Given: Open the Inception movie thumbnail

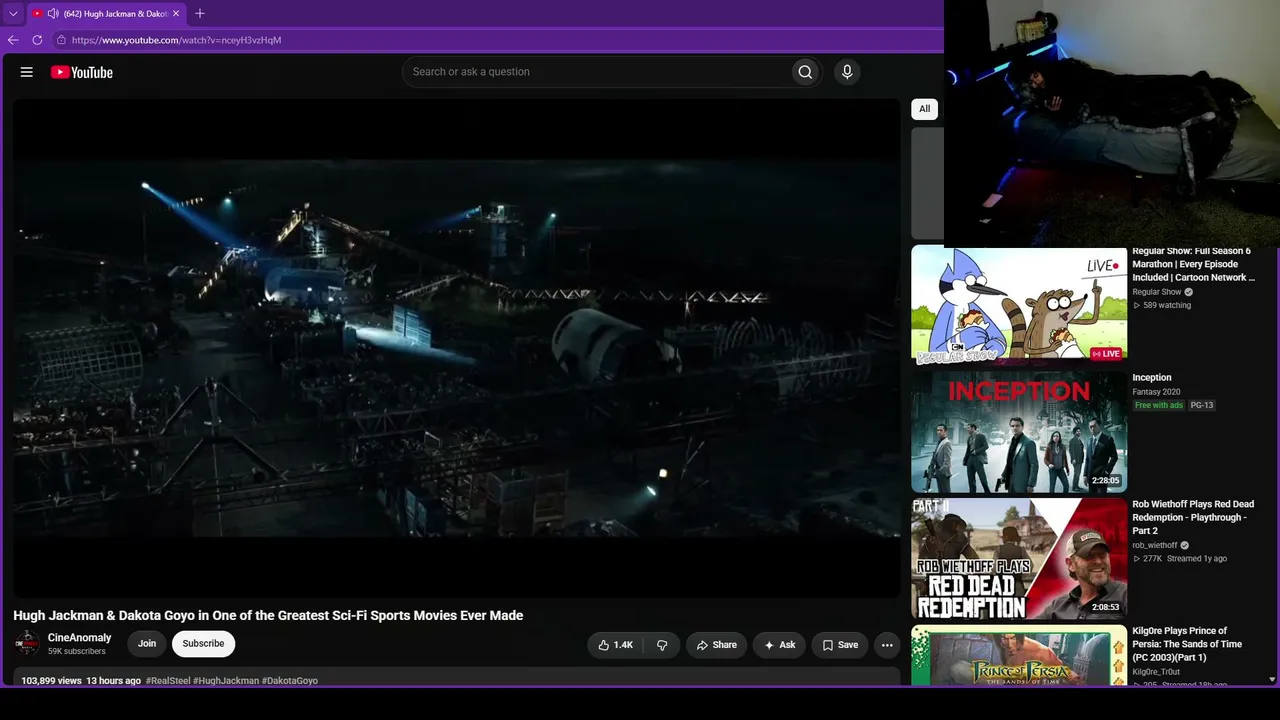Looking at the screenshot, I should (x=1019, y=432).
